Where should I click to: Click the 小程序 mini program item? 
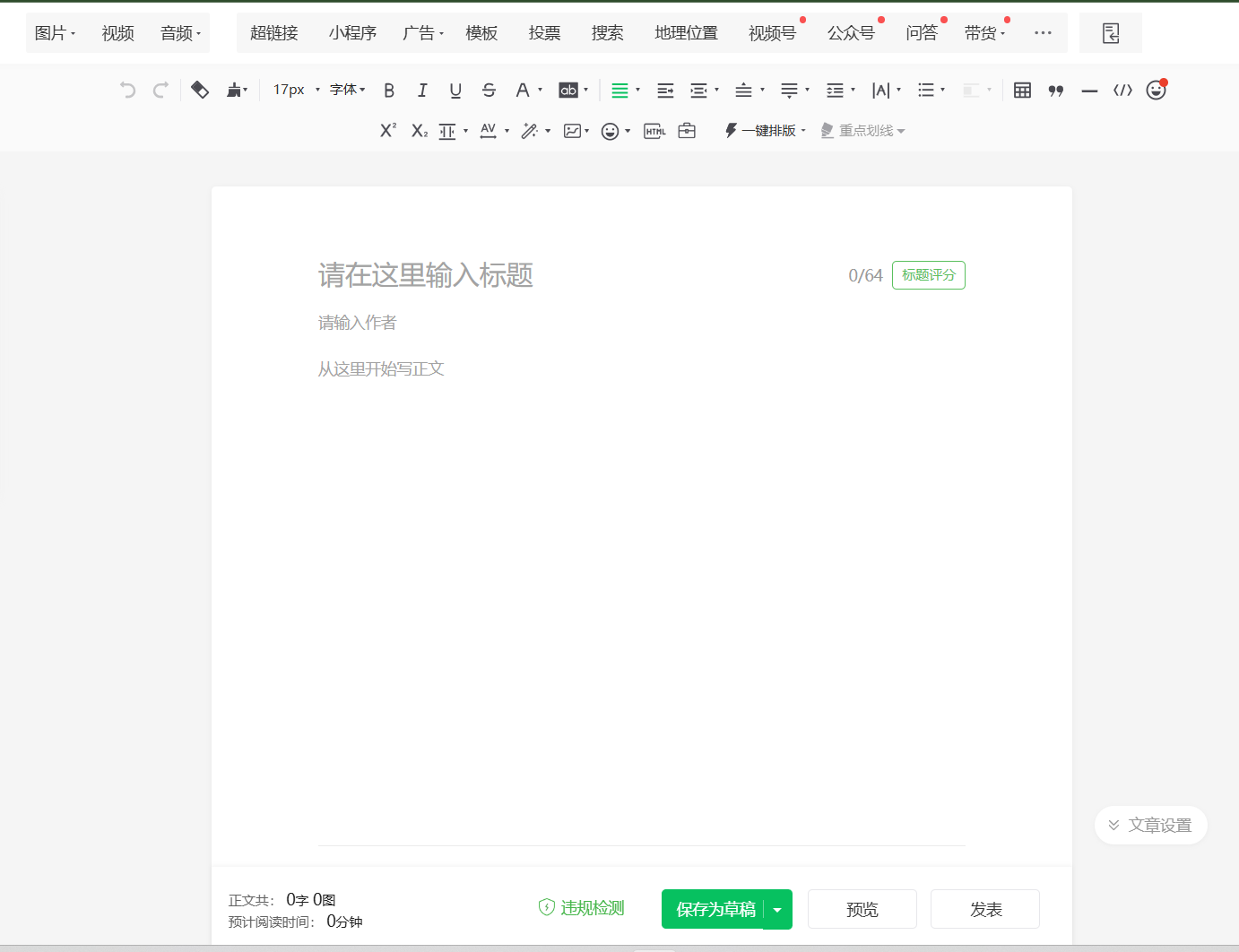click(x=352, y=33)
